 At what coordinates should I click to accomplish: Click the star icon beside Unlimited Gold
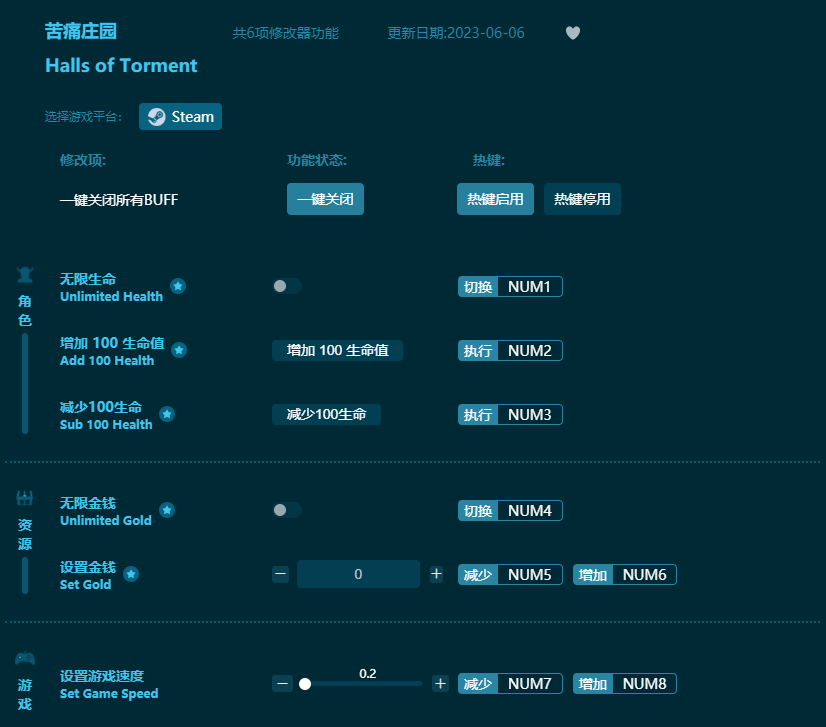coord(167,510)
